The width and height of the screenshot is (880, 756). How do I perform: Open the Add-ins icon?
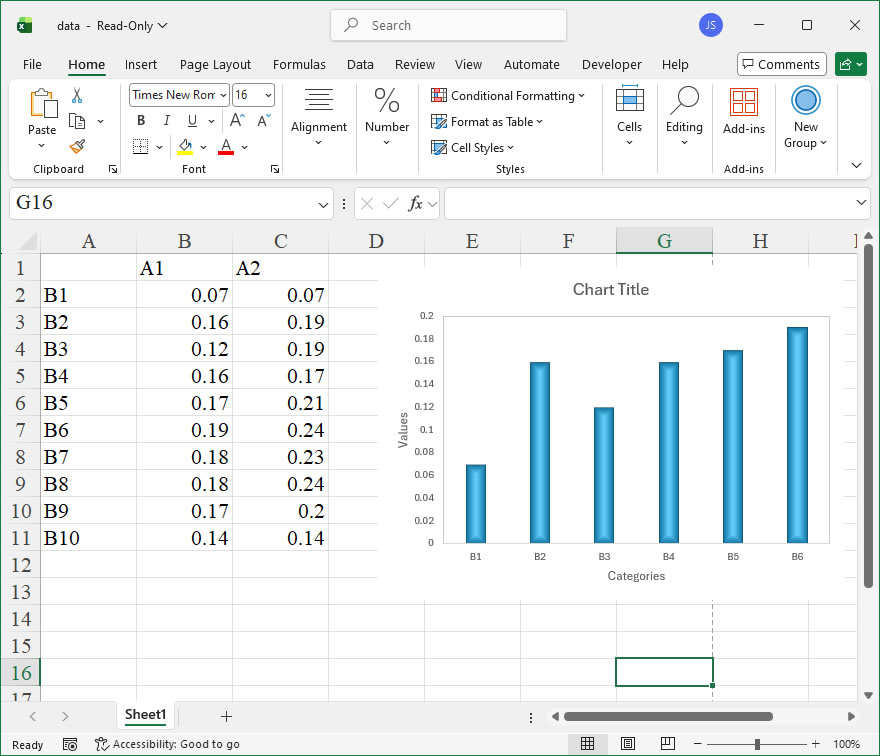(x=743, y=103)
